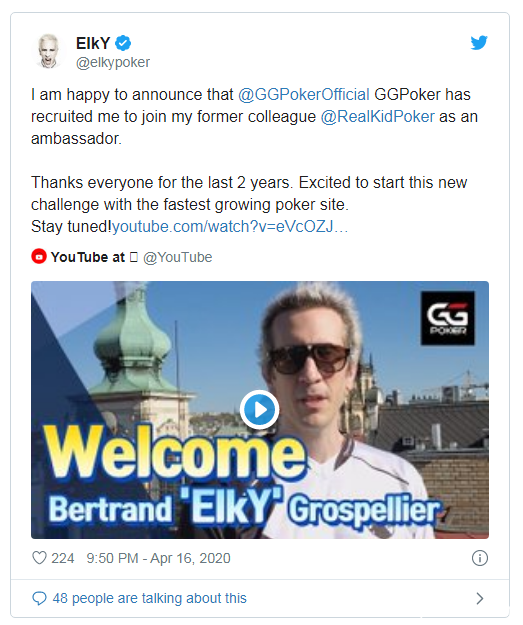Open '48 people are talking about this'

coord(149,598)
